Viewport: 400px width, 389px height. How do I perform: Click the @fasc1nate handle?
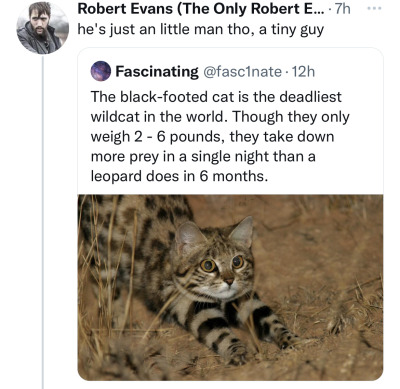coord(242,71)
